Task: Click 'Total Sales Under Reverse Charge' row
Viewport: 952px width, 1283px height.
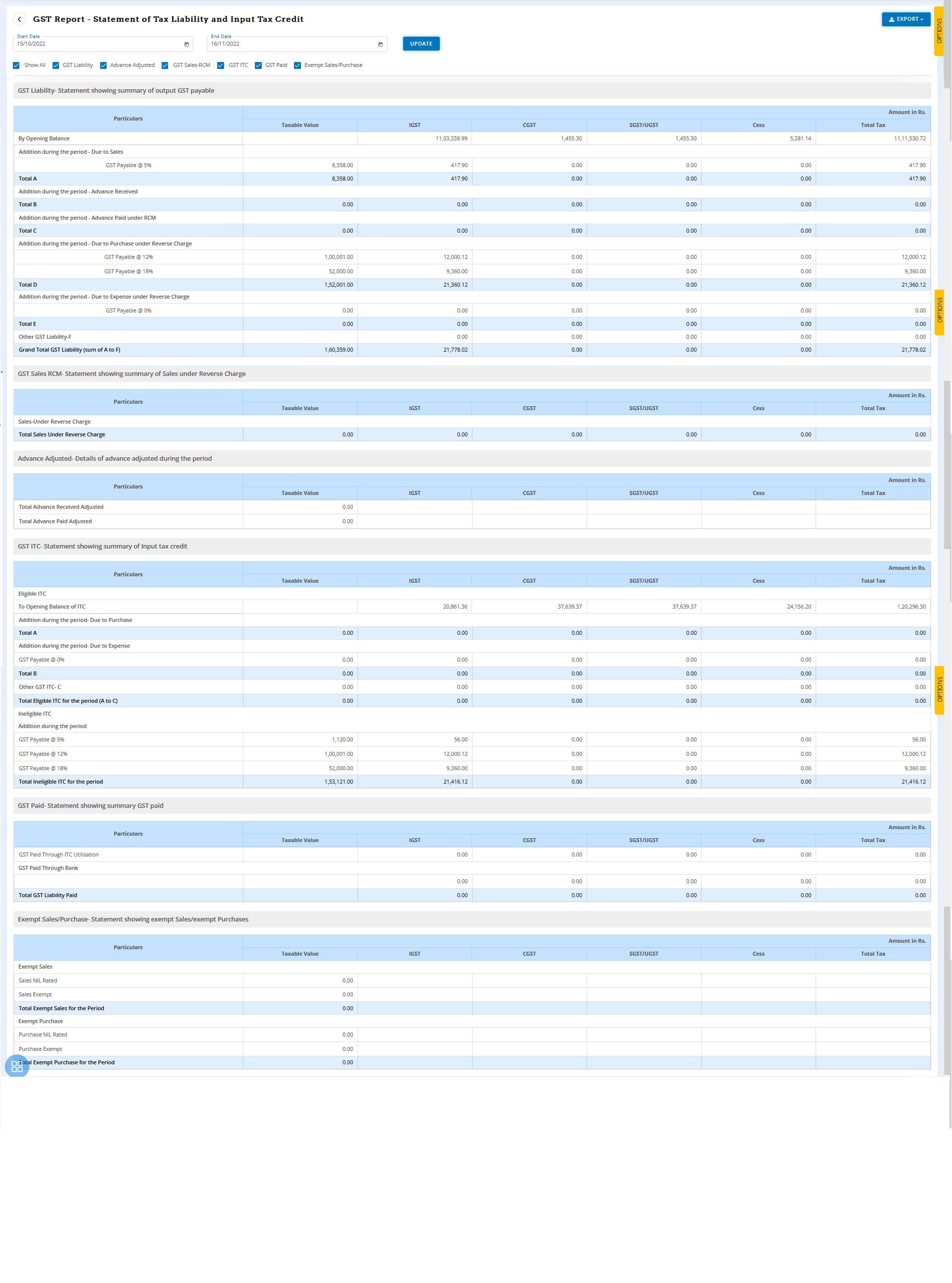Action: [x=472, y=434]
